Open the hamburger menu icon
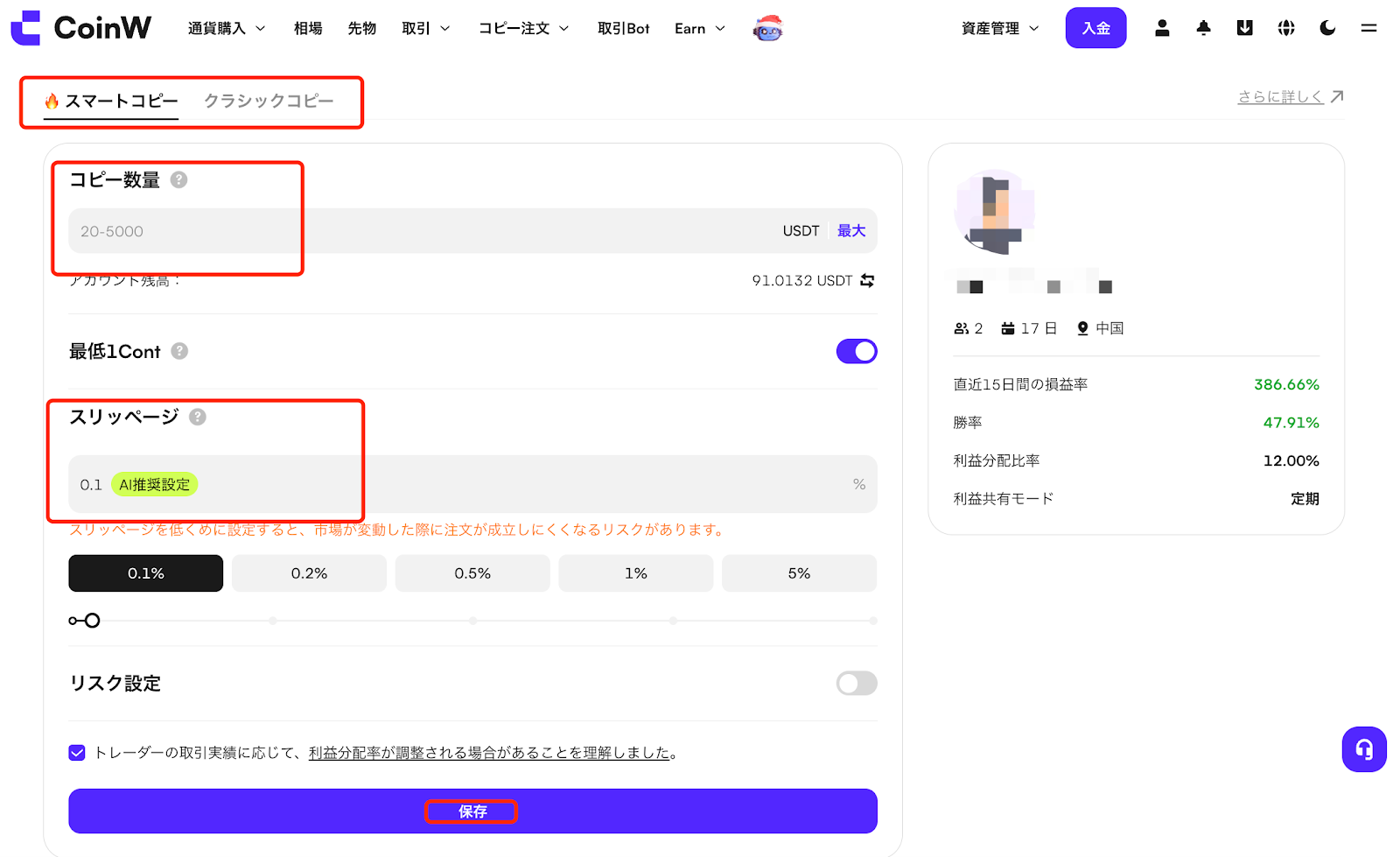Image resolution: width=1400 pixels, height=857 pixels. click(1368, 28)
